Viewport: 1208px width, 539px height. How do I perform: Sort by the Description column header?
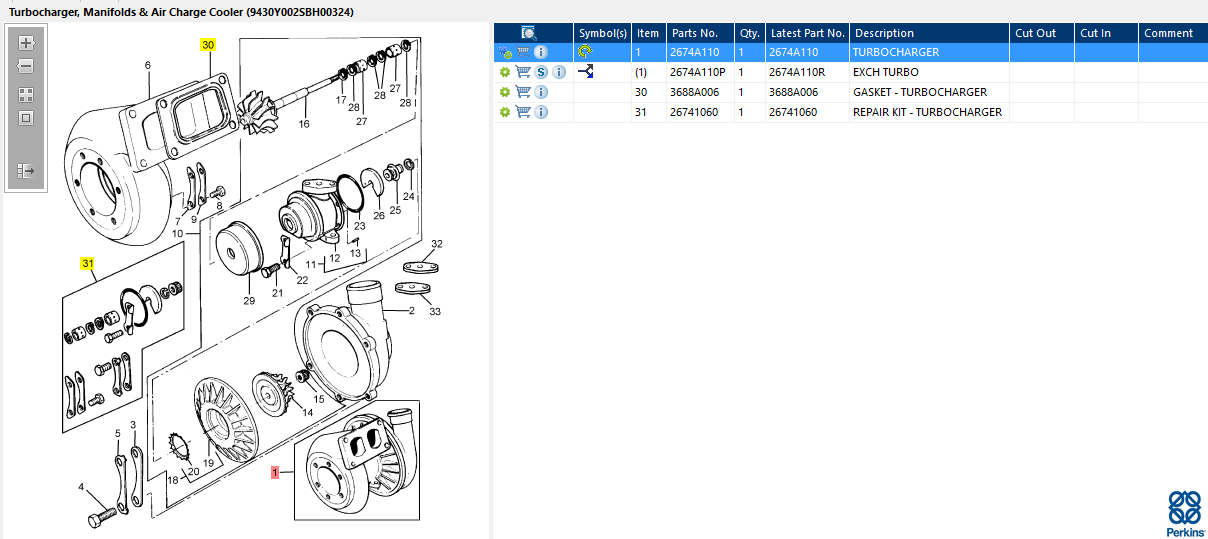[930, 33]
